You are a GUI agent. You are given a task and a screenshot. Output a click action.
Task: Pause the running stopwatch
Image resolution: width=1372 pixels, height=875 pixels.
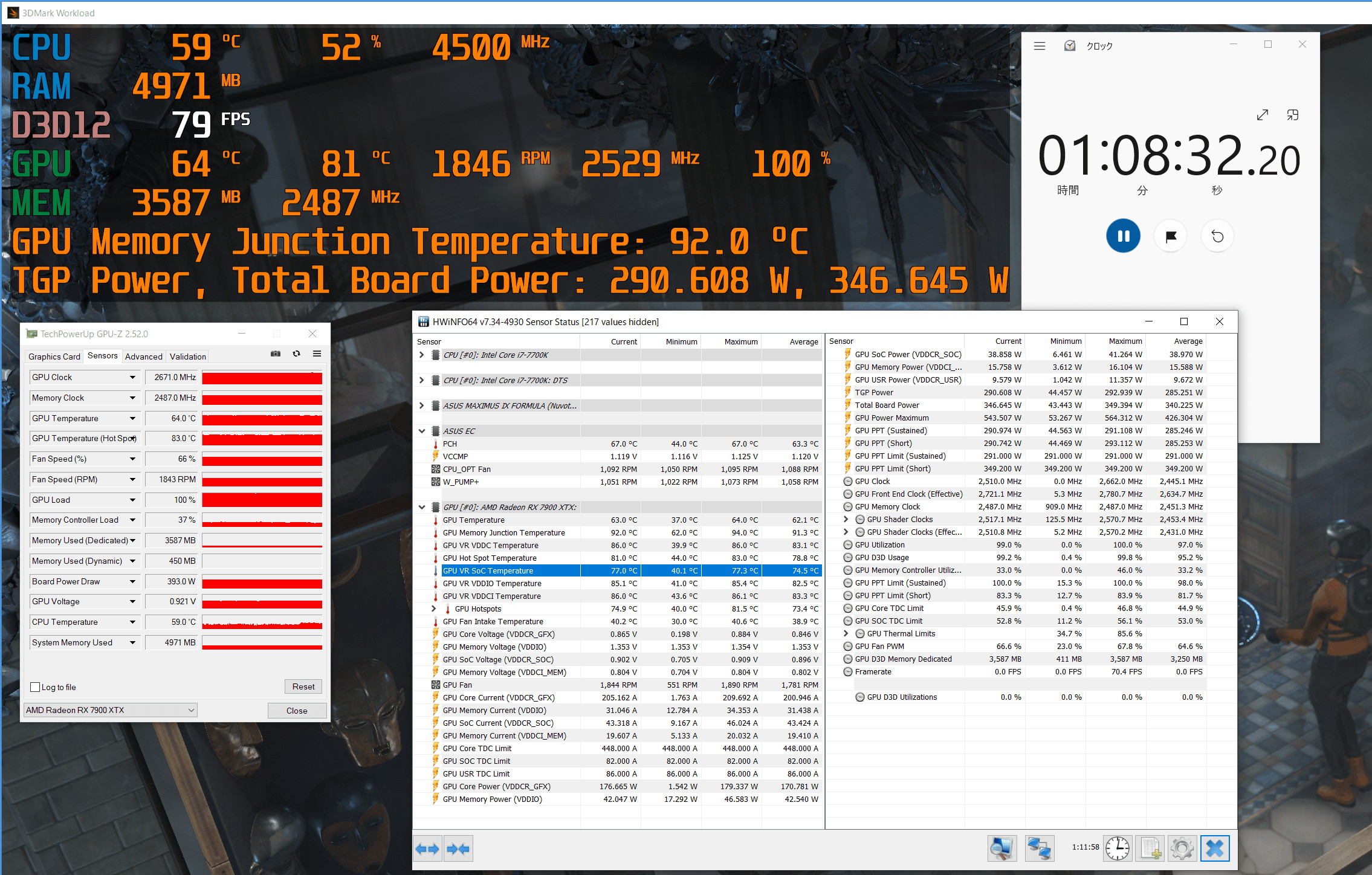click(1124, 236)
